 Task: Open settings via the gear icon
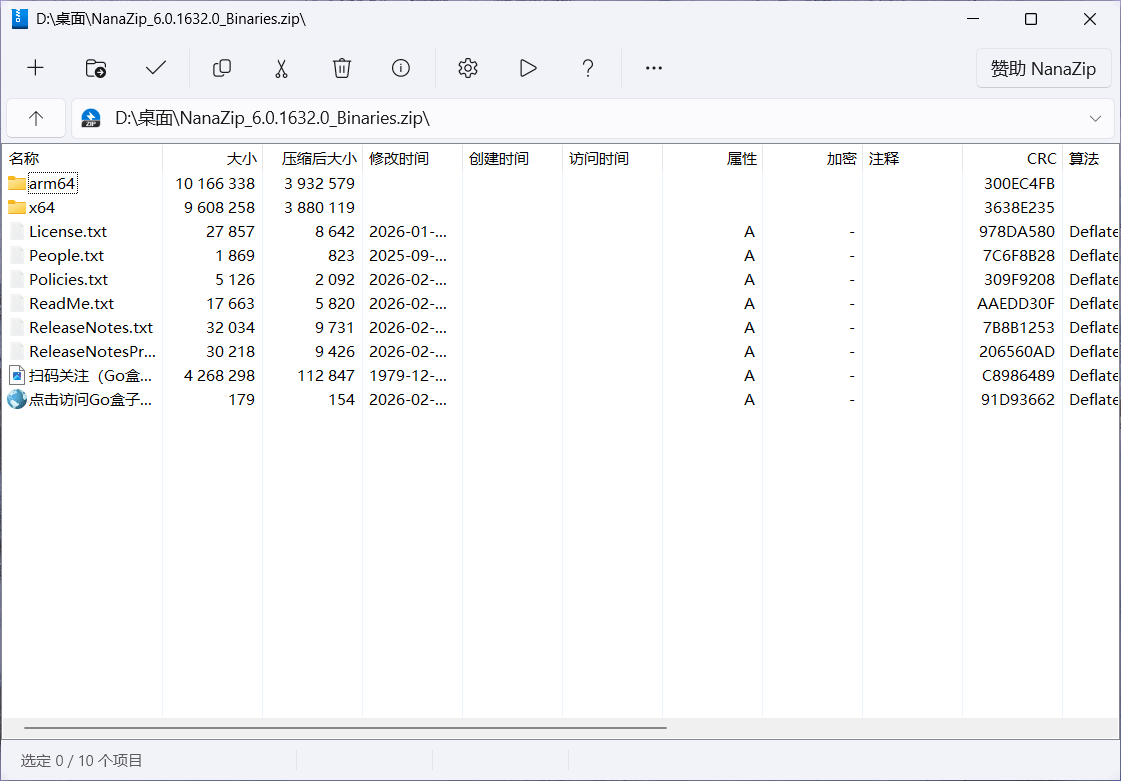tap(468, 68)
